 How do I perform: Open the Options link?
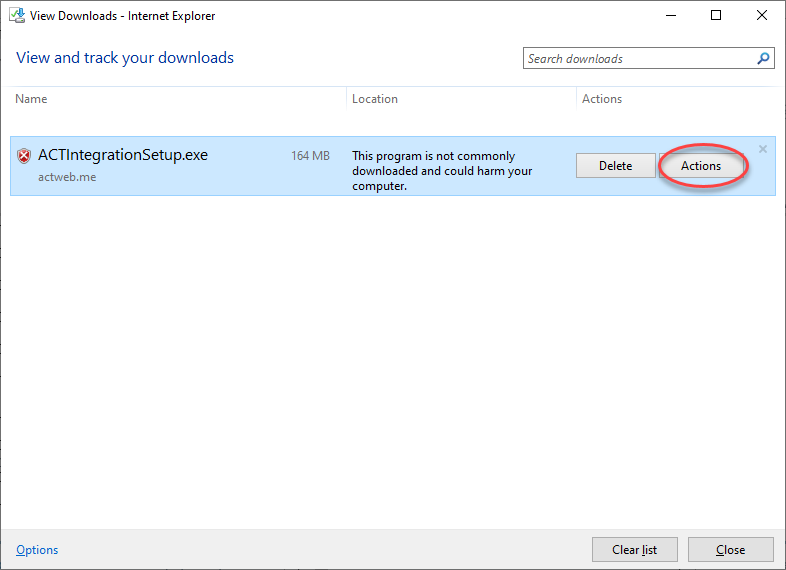[37, 550]
